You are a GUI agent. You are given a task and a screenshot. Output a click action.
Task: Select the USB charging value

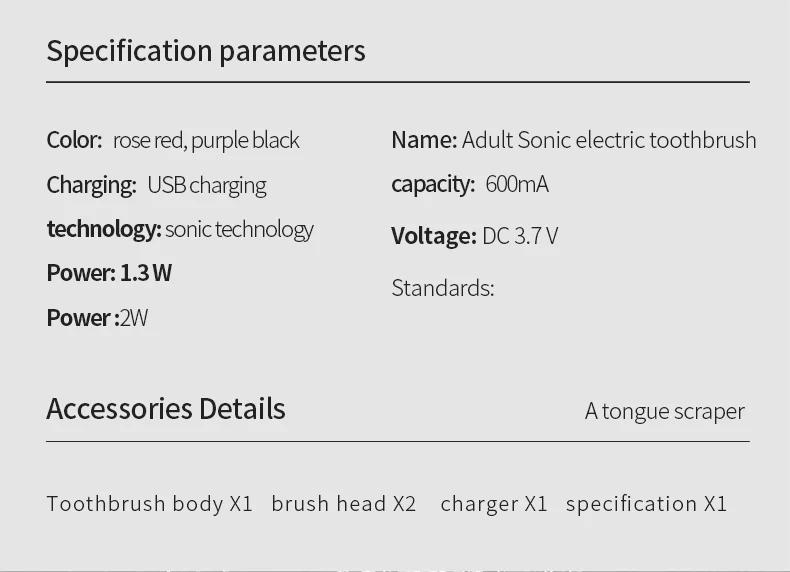point(207,185)
